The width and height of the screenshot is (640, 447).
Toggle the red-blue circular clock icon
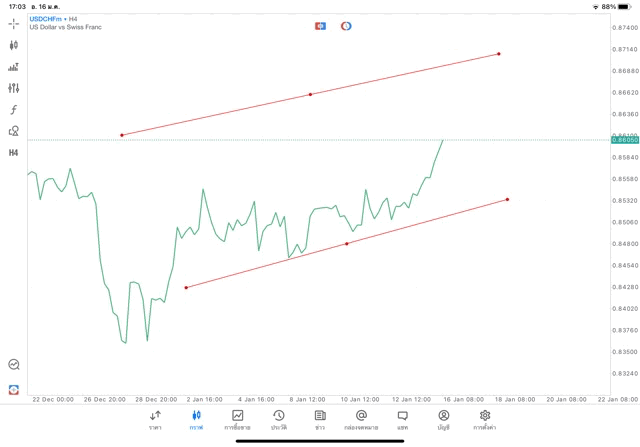[x=346, y=26]
